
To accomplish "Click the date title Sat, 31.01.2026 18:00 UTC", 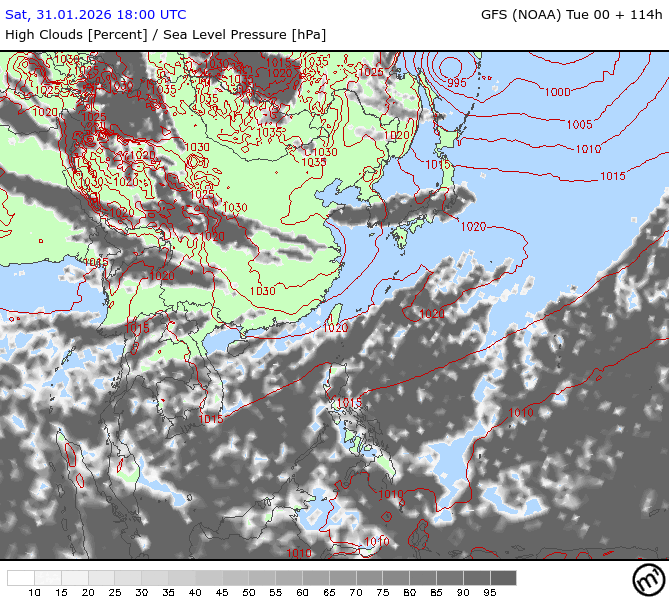I will 96,15.
